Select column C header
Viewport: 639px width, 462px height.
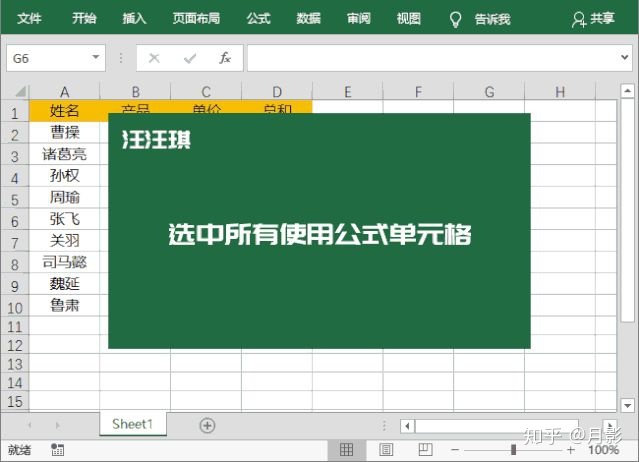[206, 92]
